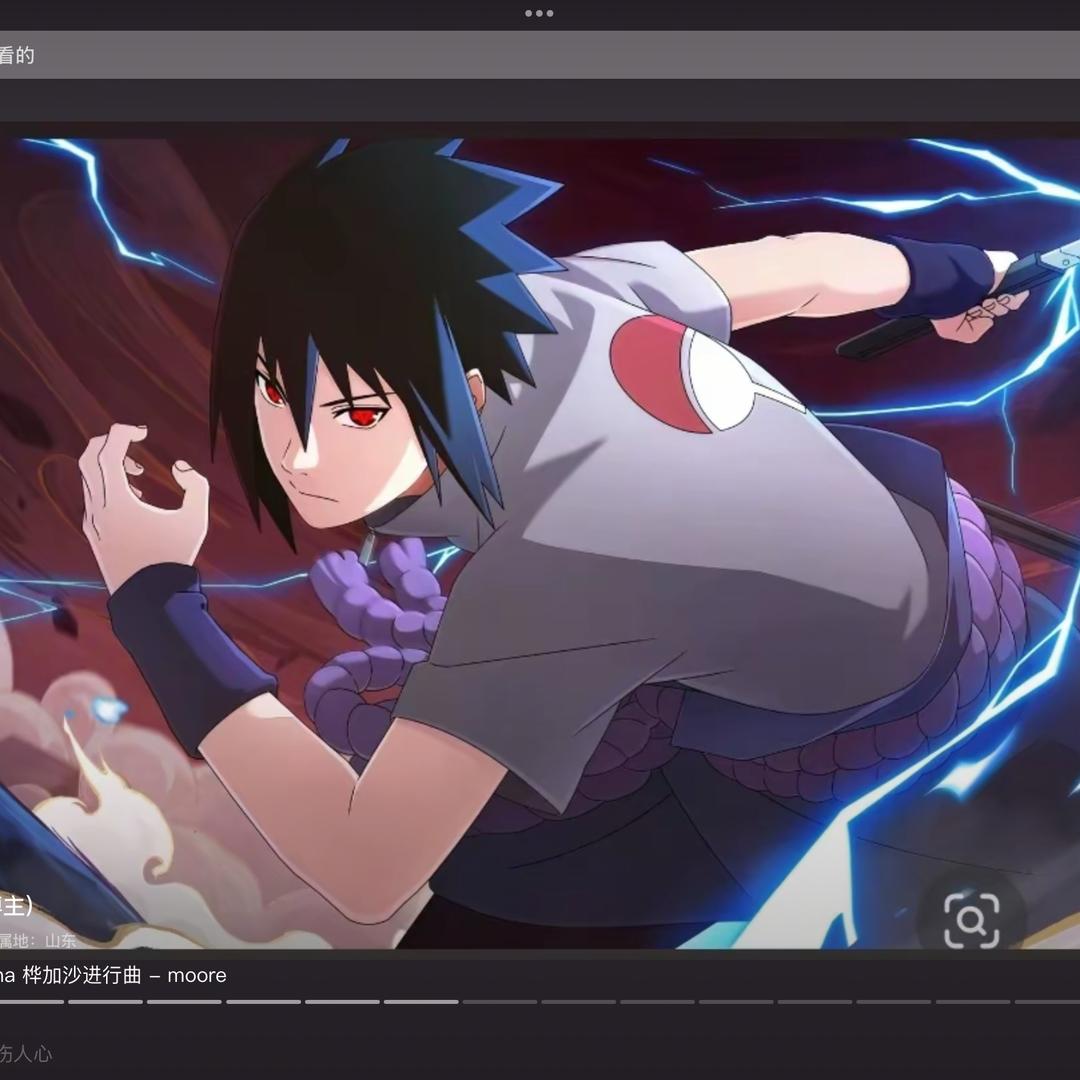Pick the fourth slide progress segment
The width and height of the screenshot is (1080, 1080).
(263, 1001)
